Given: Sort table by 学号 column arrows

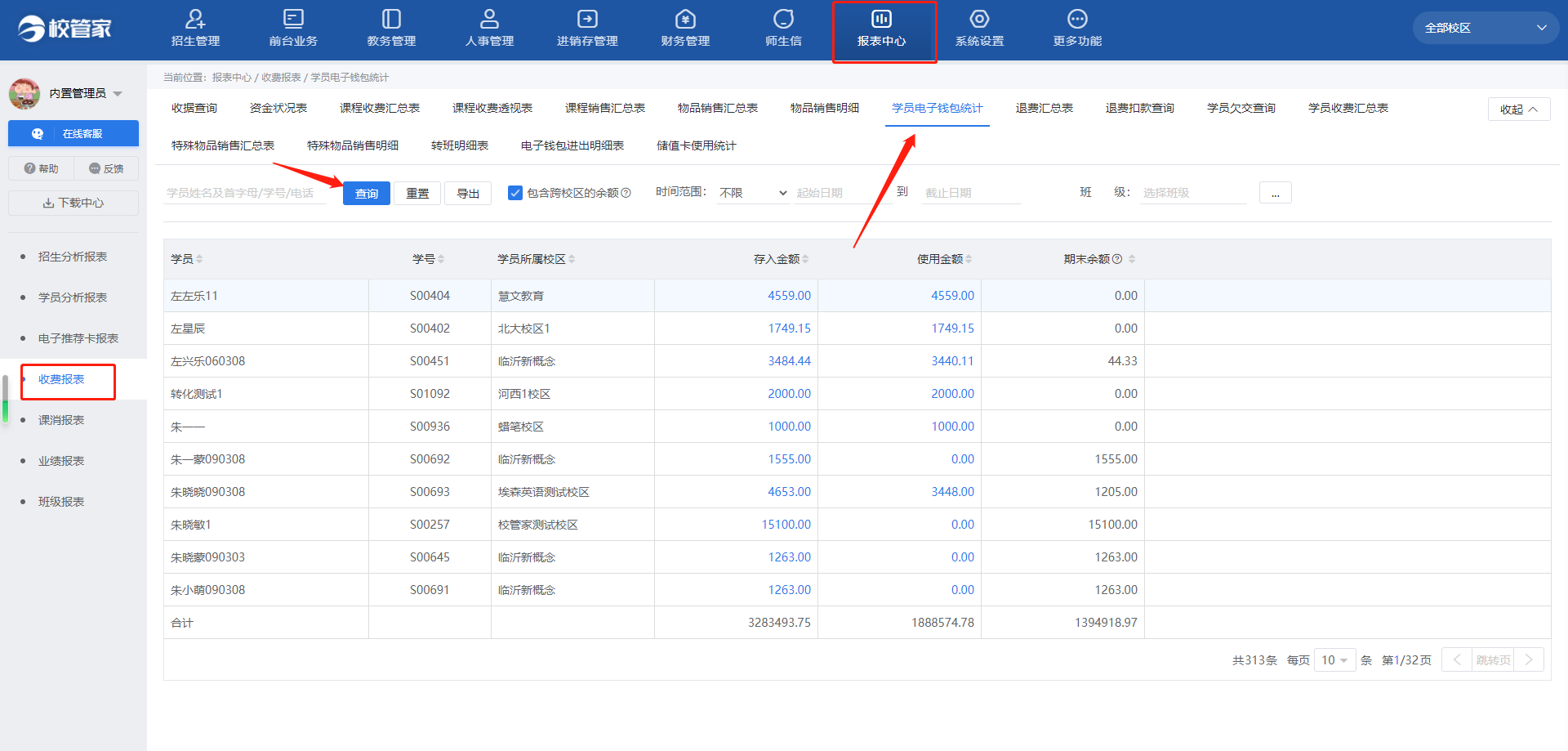Looking at the screenshot, I should (x=441, y=259).
